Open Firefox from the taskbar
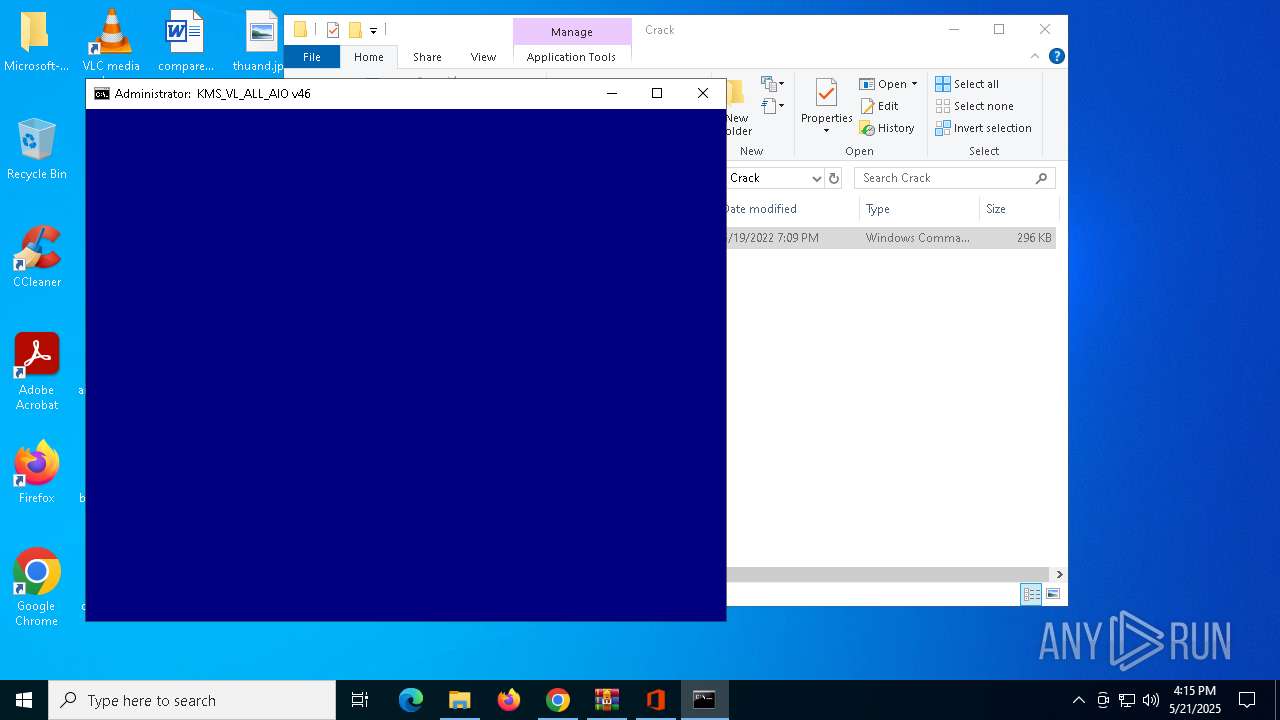This screenshot has width=1280, height=720. coord(508,700)
